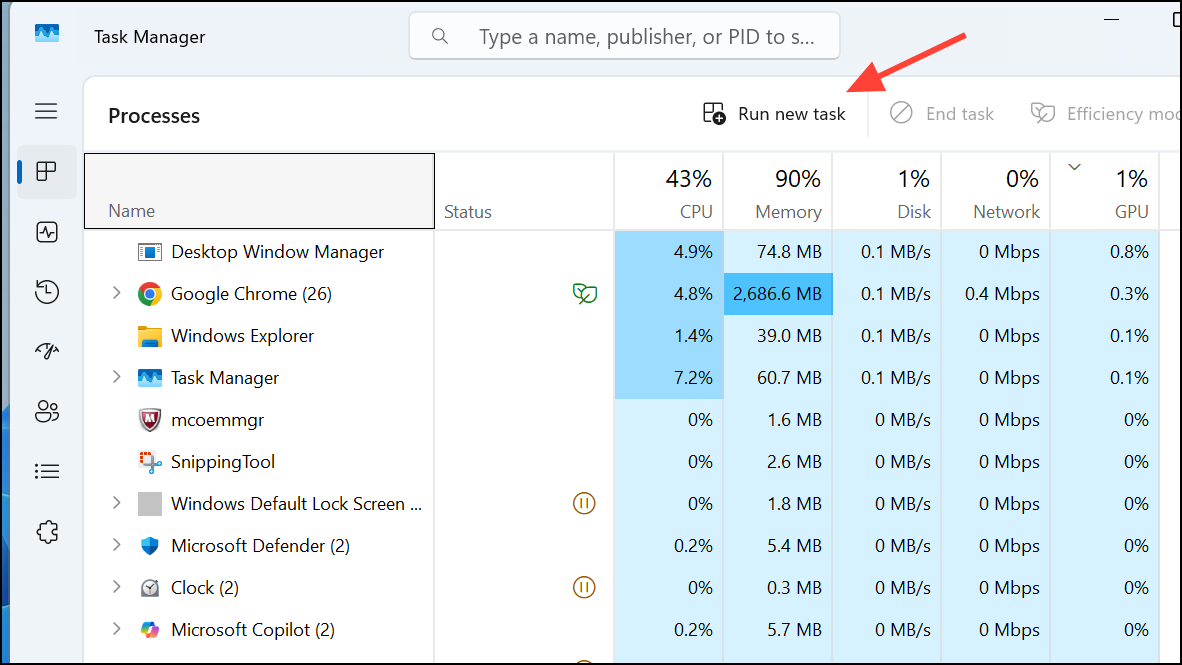Expand the Microsoft Copilot process group

[116, 629]
